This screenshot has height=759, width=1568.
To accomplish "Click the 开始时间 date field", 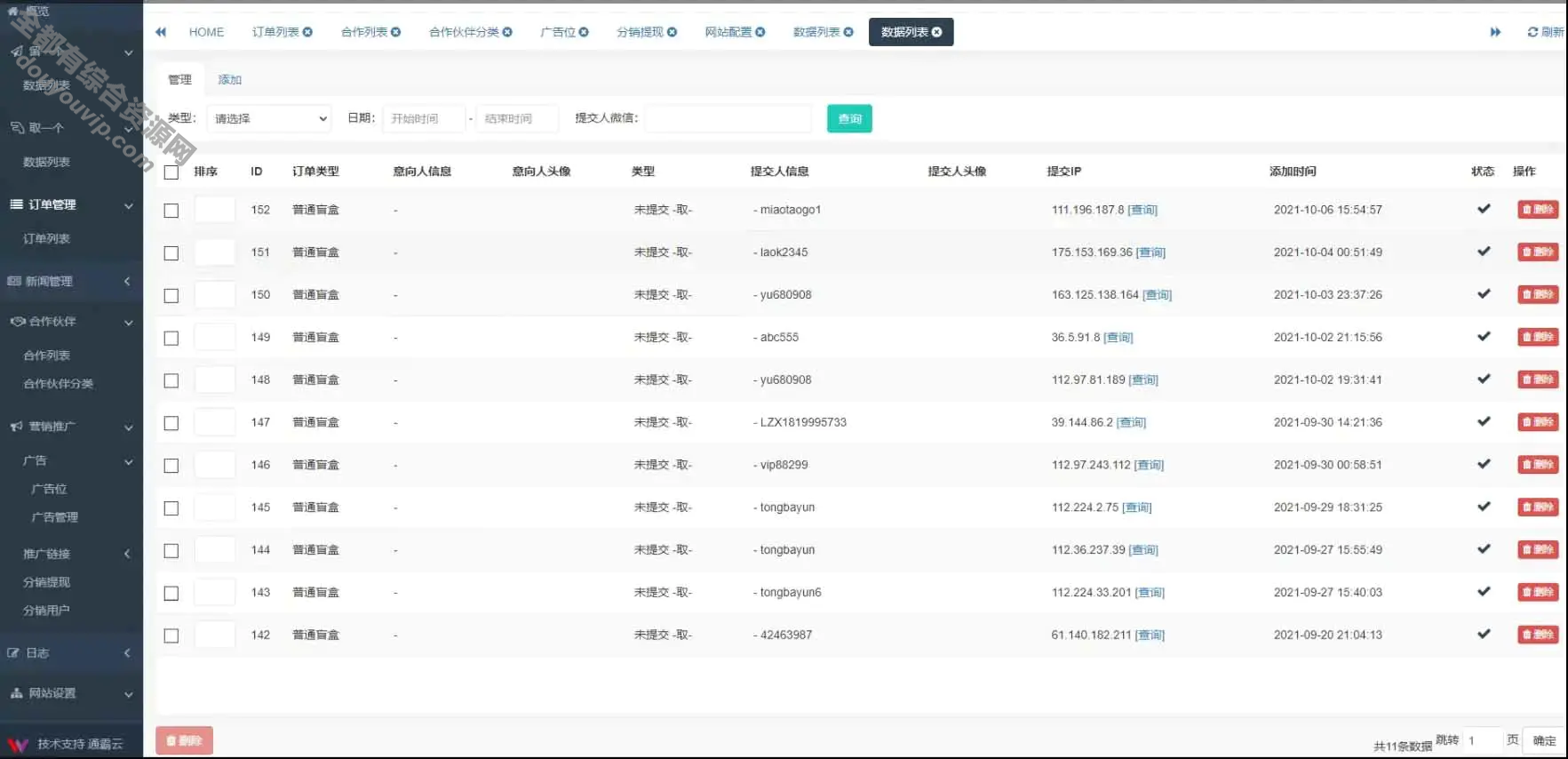I will (424, 118).
